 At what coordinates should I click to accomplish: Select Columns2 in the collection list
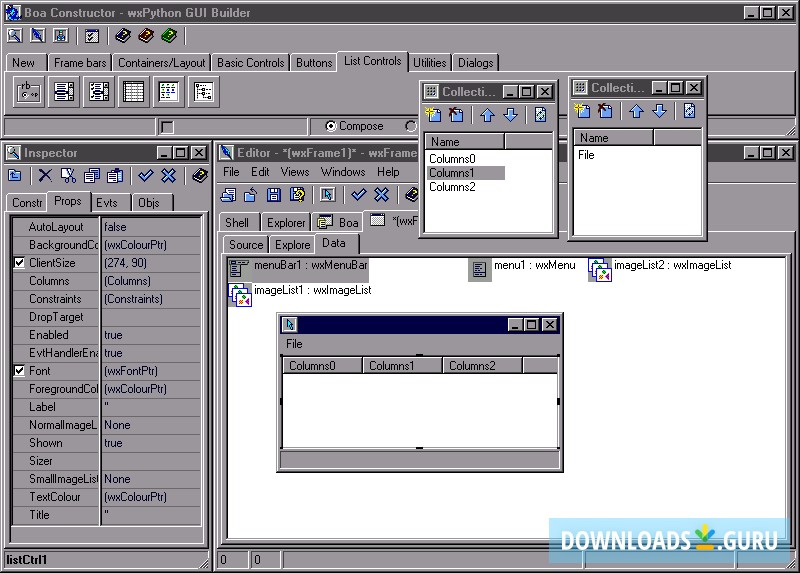452,187
